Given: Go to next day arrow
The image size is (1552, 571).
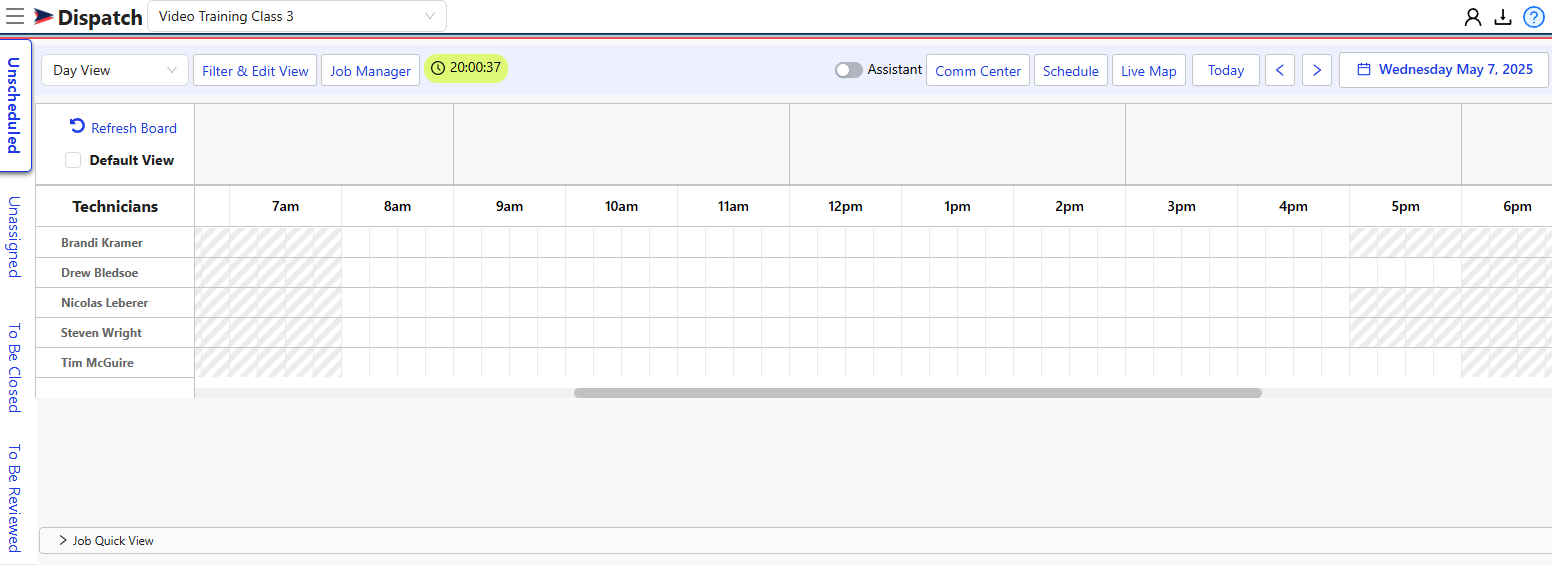Looking at the screenshot, I should point(1317,70).
